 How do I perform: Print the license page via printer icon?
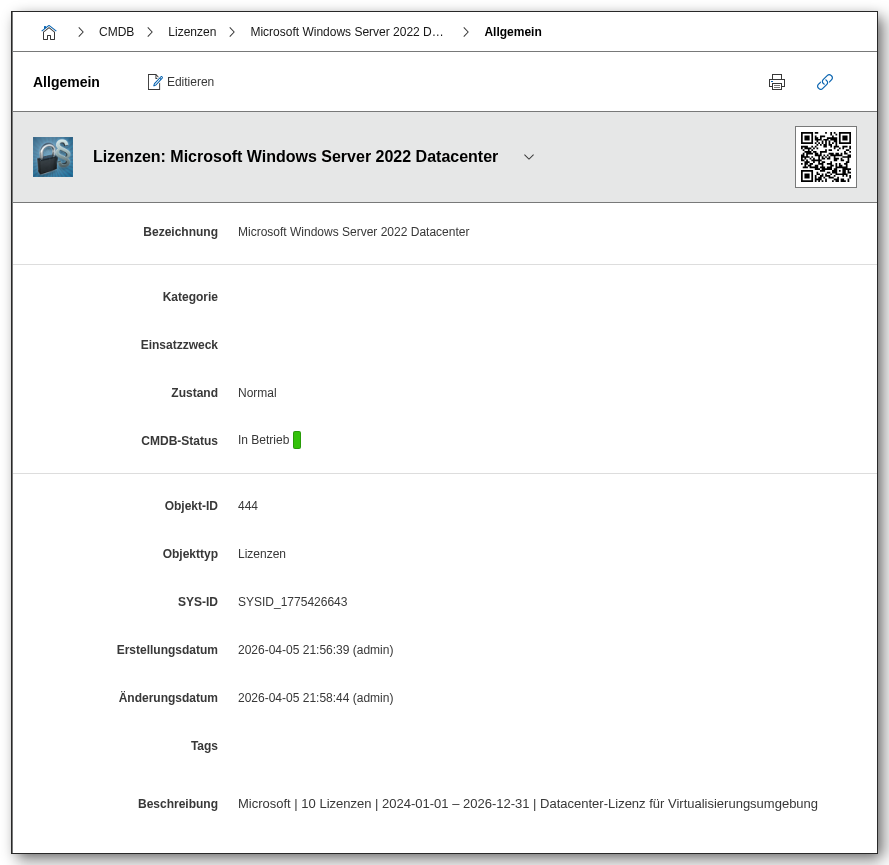click(777, 82)
